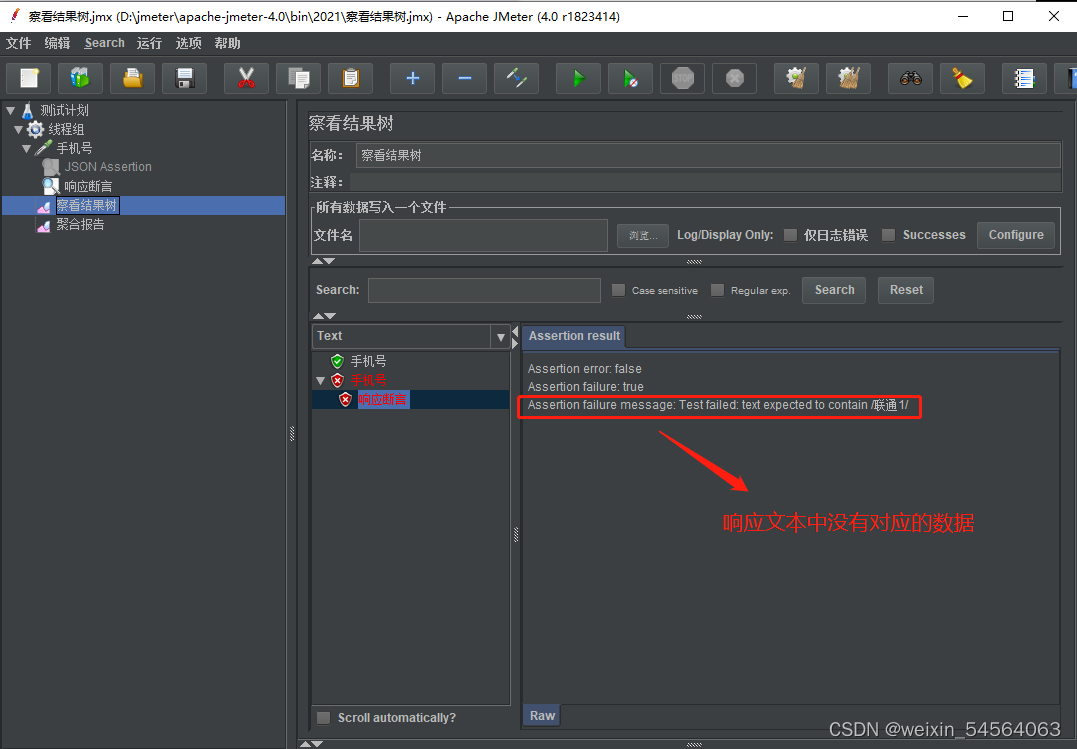Toggle the results split pane arrows
Image resolution: width=1077 pixels, height=749 pixels.
(515, 338)
